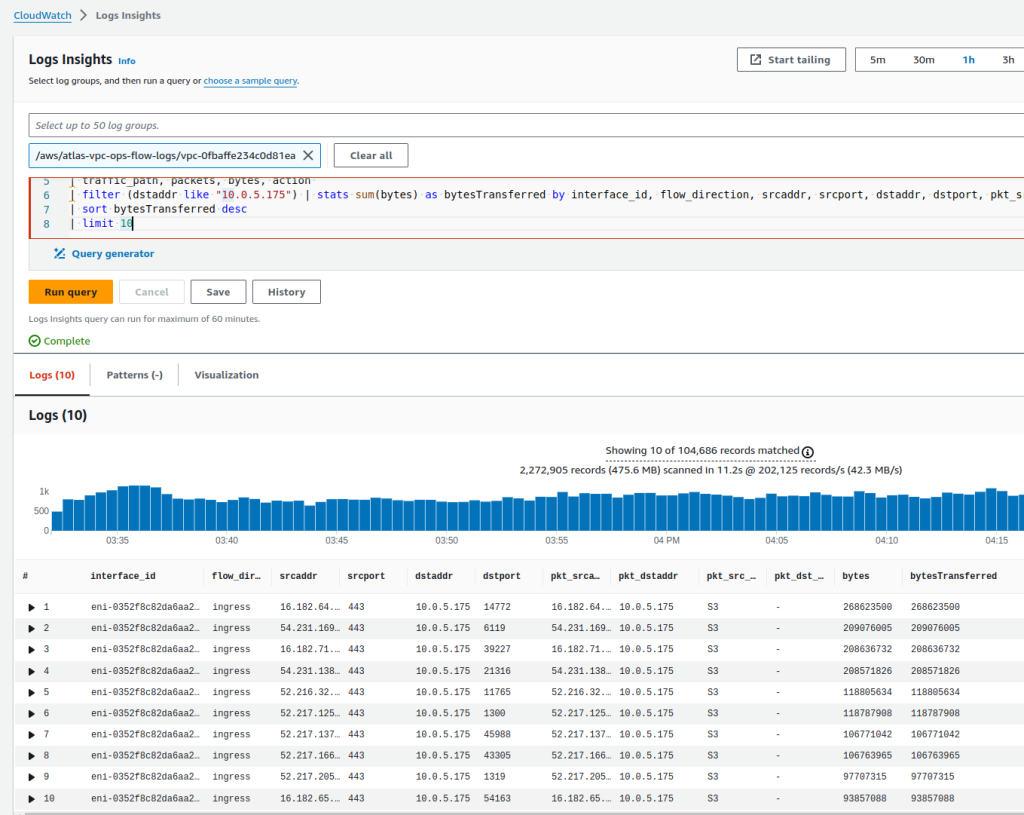Click the Info link beside Logs Insights heading
This screenshot has width=1024, height=815.
(126, 60)
